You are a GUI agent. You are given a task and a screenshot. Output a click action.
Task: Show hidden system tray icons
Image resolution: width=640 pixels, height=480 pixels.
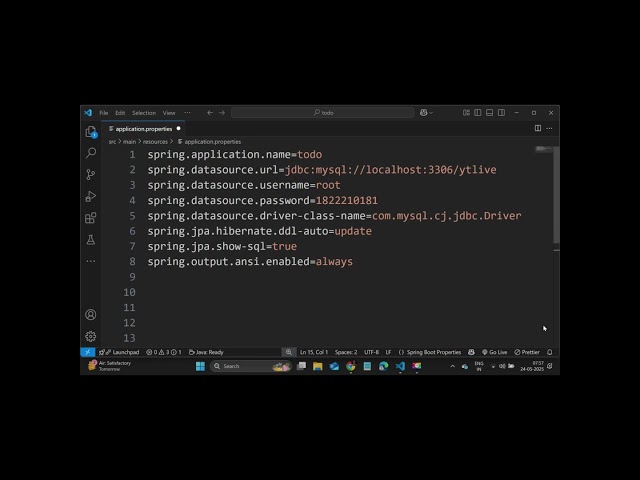click(453, 366)
